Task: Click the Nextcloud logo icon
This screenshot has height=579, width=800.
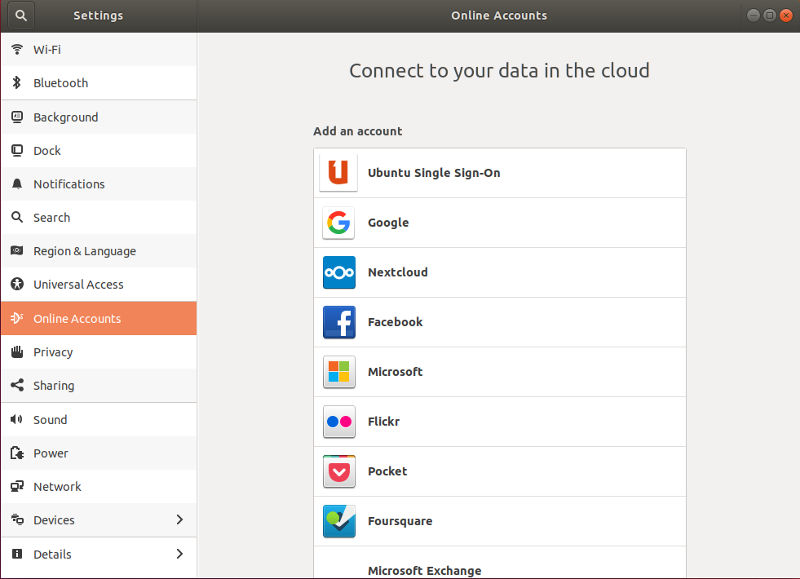Action: [337, 272]
